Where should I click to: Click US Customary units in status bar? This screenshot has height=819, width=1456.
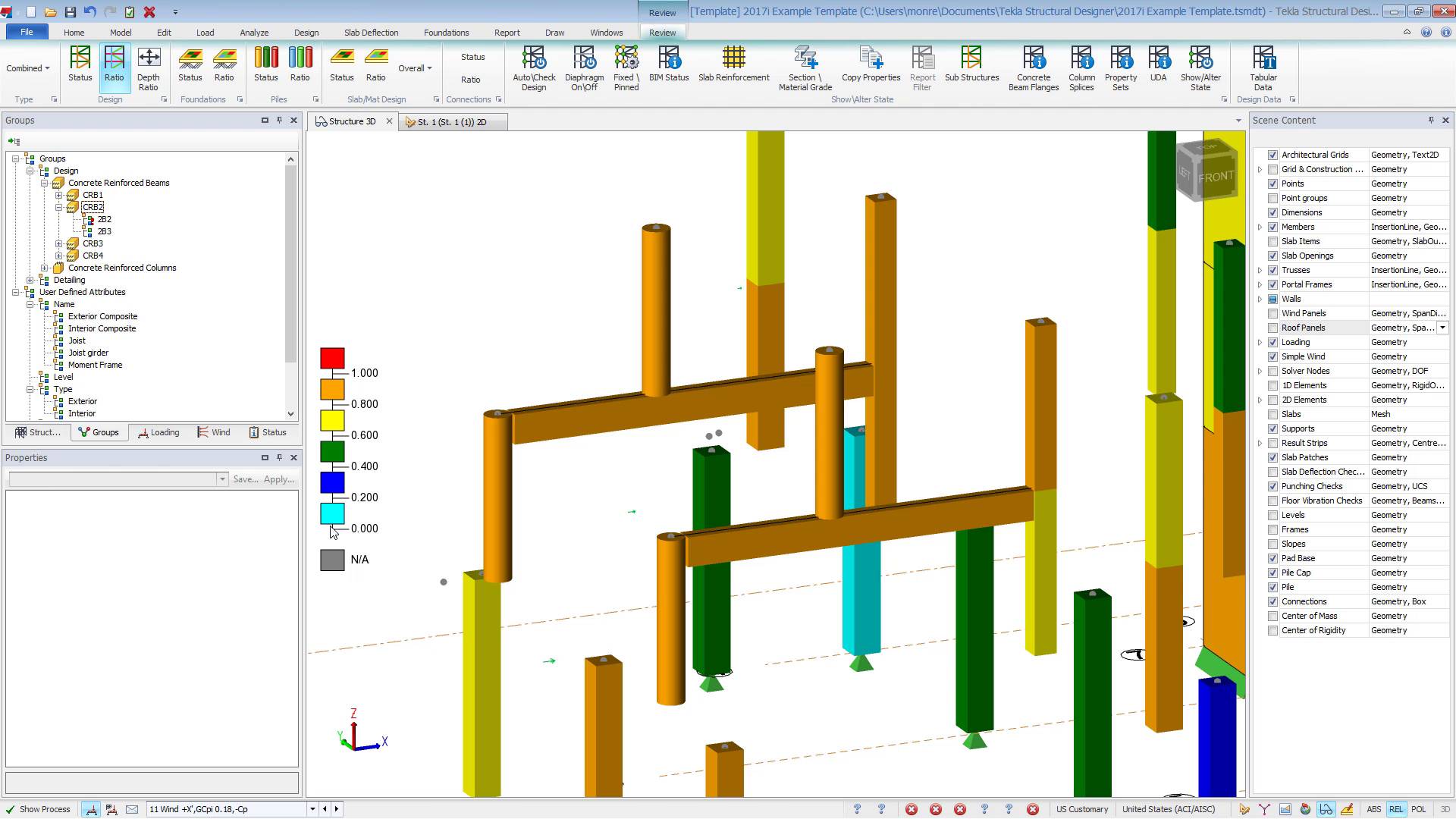[1082, 809]
